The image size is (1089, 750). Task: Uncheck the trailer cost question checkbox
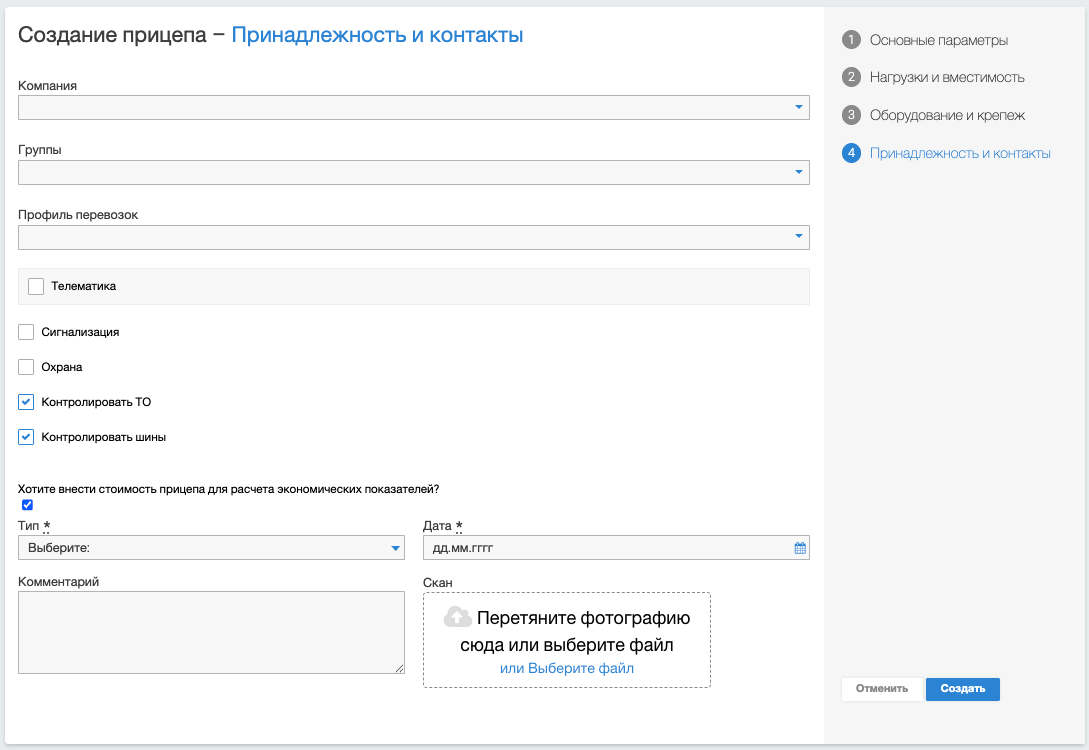click(x=27, y=505)
